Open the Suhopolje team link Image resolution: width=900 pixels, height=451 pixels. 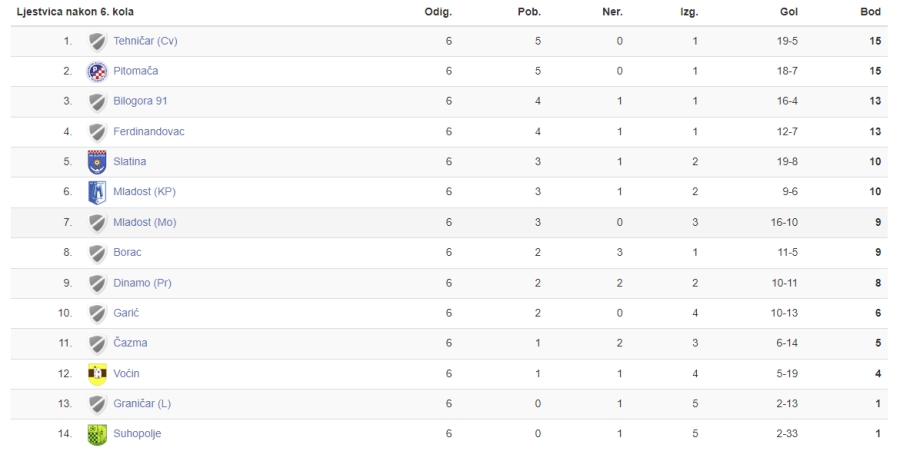(x=137, y=434)
